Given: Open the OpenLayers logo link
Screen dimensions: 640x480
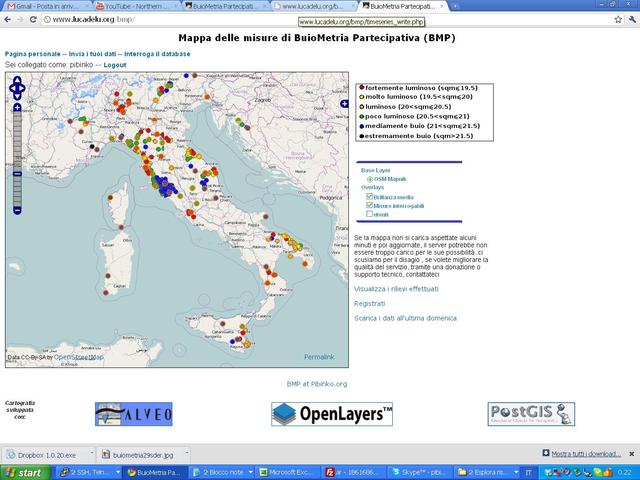Looking at the screenshot, I should pyautogui.click(x=332, y=414).
